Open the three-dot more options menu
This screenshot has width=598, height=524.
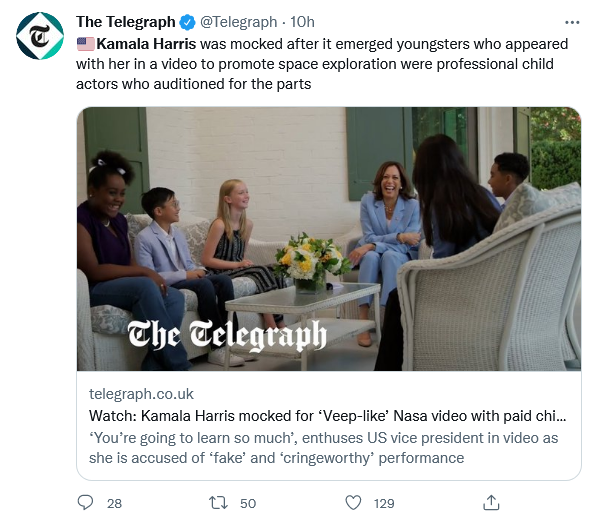click(572, 23)
